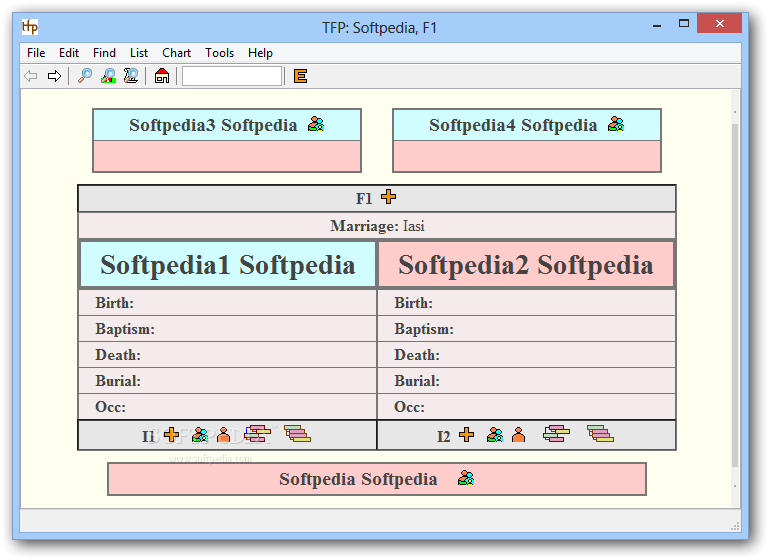Click the I2 individual label

[x=443, y=436]
